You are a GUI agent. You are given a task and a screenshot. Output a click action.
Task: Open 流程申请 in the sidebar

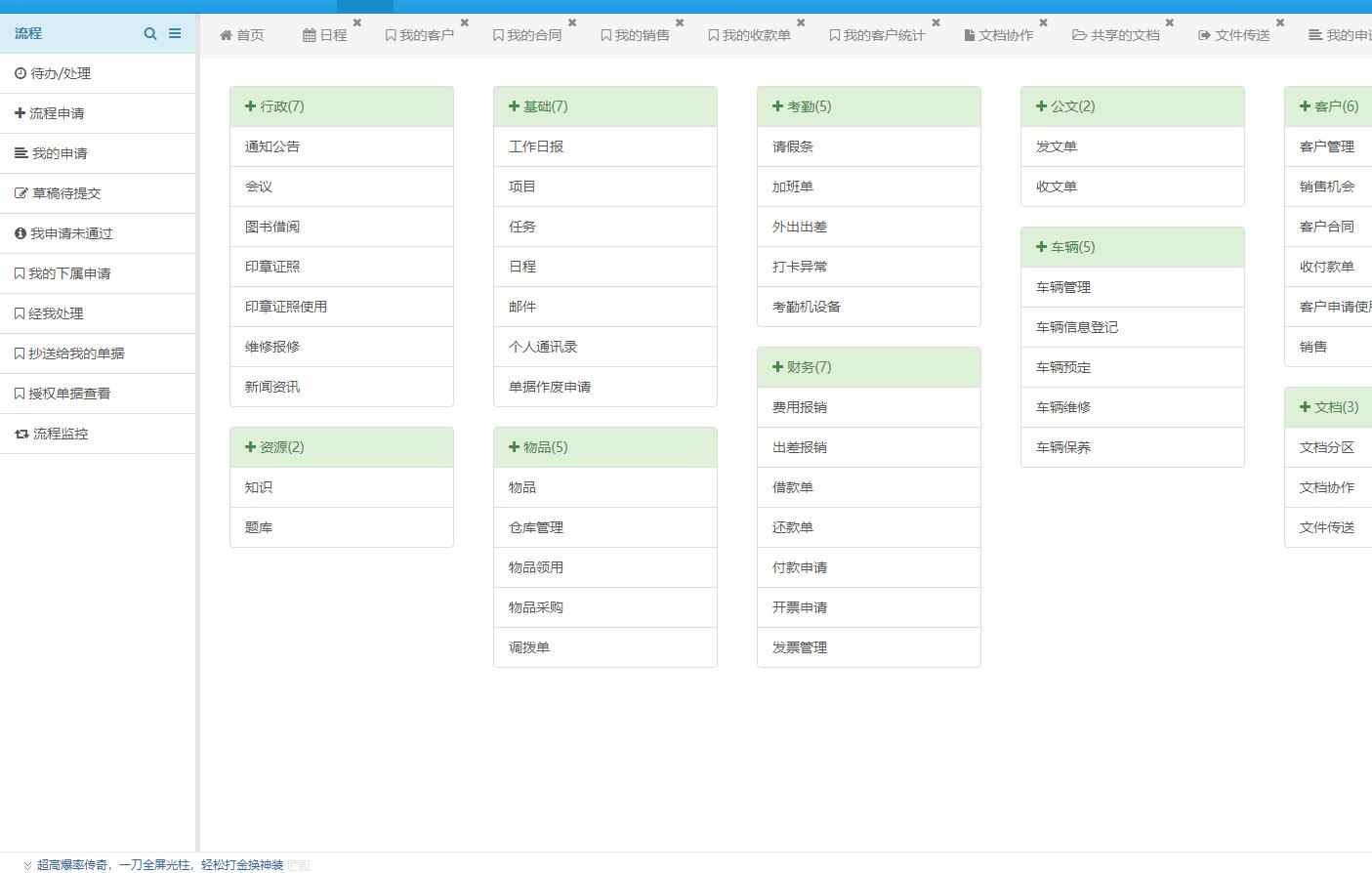[98, 113]
